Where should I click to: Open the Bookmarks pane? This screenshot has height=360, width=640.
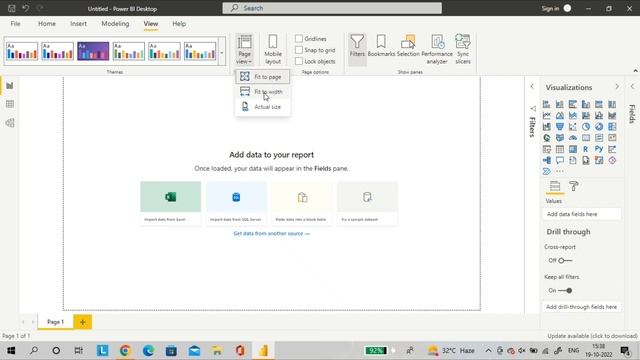(x=381, y=46)
